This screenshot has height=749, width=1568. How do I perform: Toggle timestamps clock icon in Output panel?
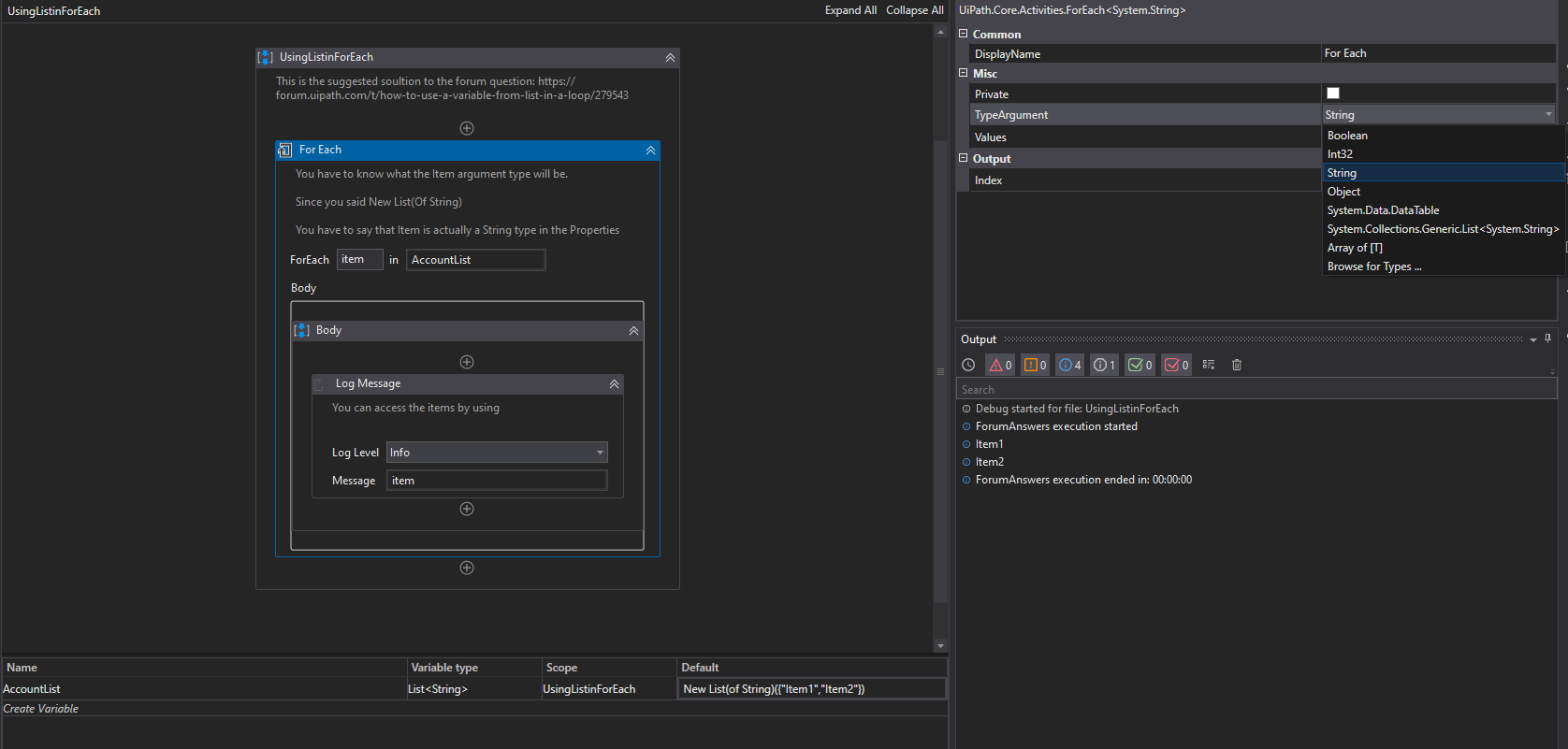(x=968, y=366)
